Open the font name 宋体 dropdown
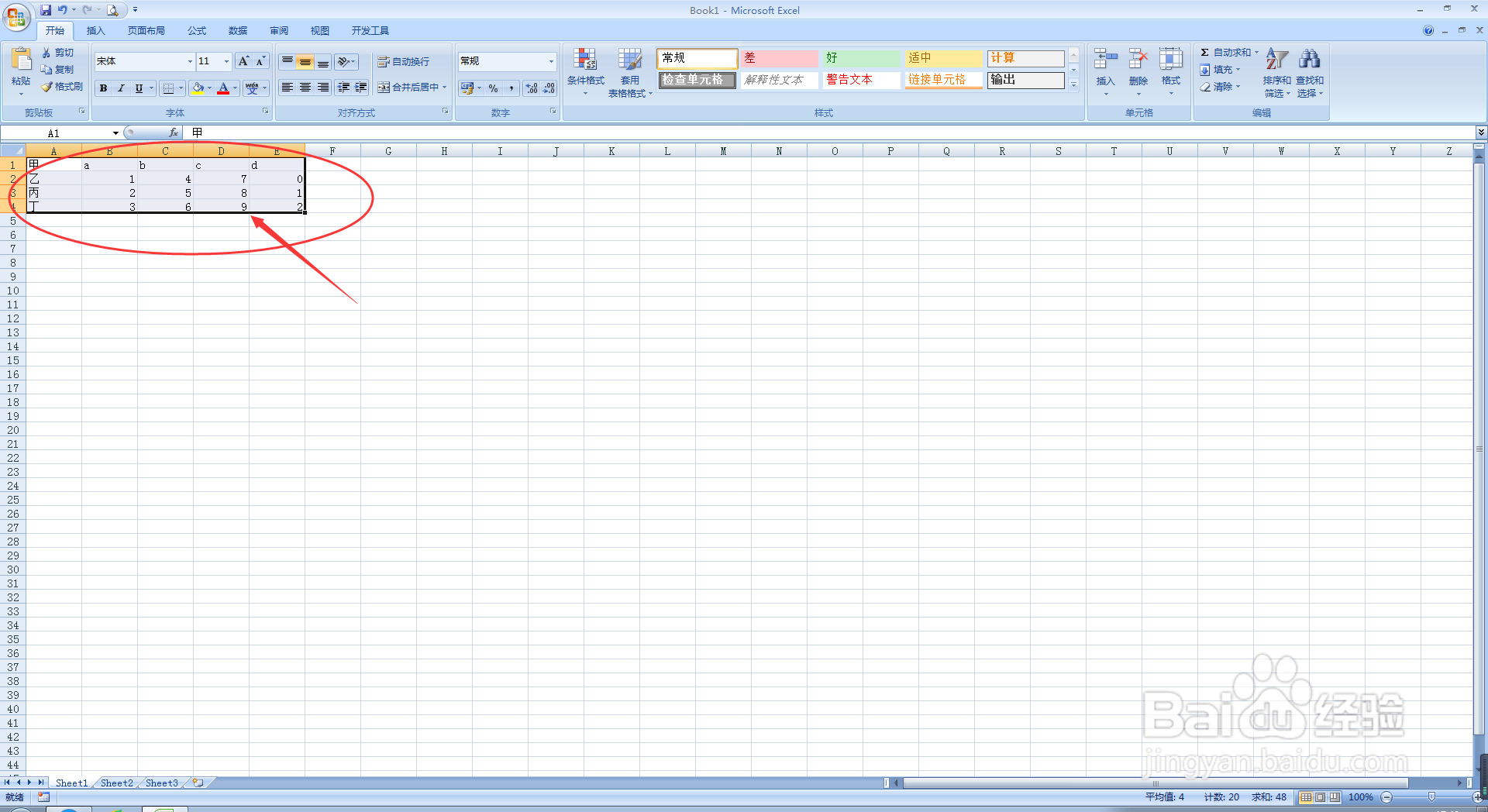1488x812 pixels. pyautogui.click(x=190, y=61)
